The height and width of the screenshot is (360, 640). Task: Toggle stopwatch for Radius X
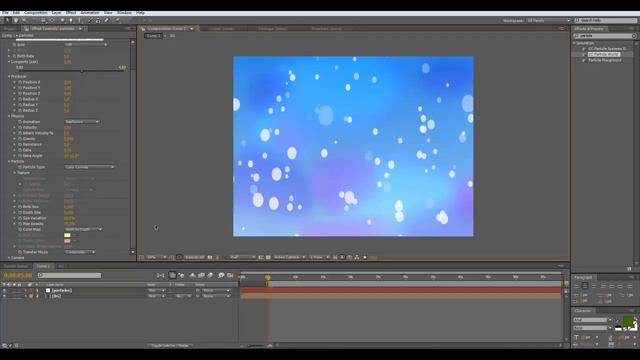20,99
